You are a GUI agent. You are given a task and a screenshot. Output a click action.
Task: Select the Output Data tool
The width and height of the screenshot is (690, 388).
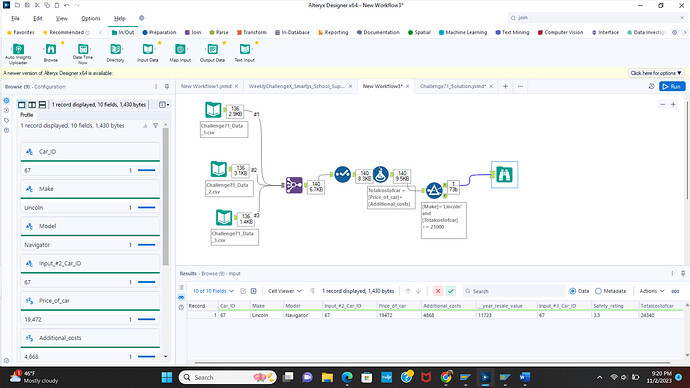[213, 53]
